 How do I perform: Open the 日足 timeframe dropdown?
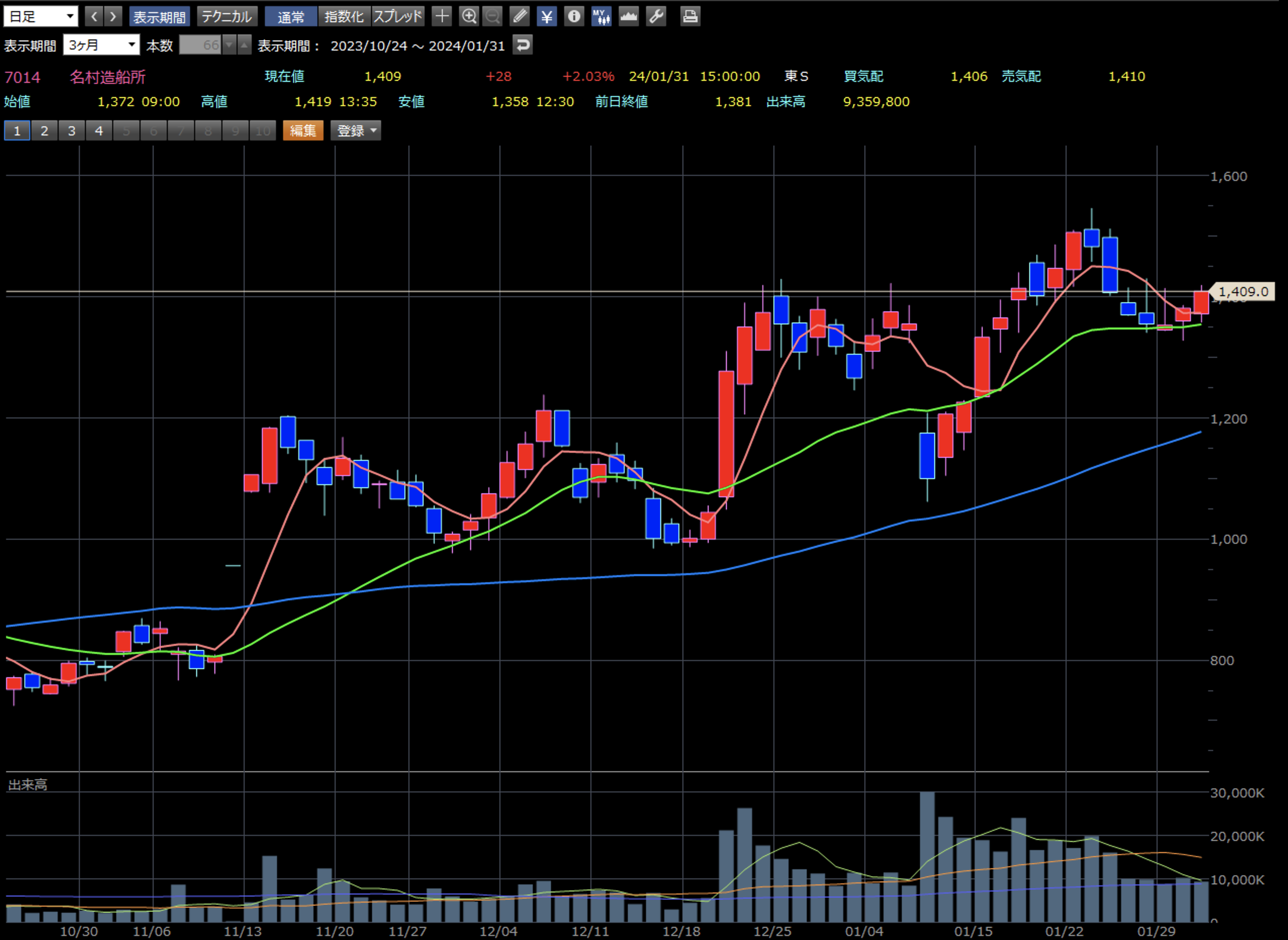click(40, 16)
